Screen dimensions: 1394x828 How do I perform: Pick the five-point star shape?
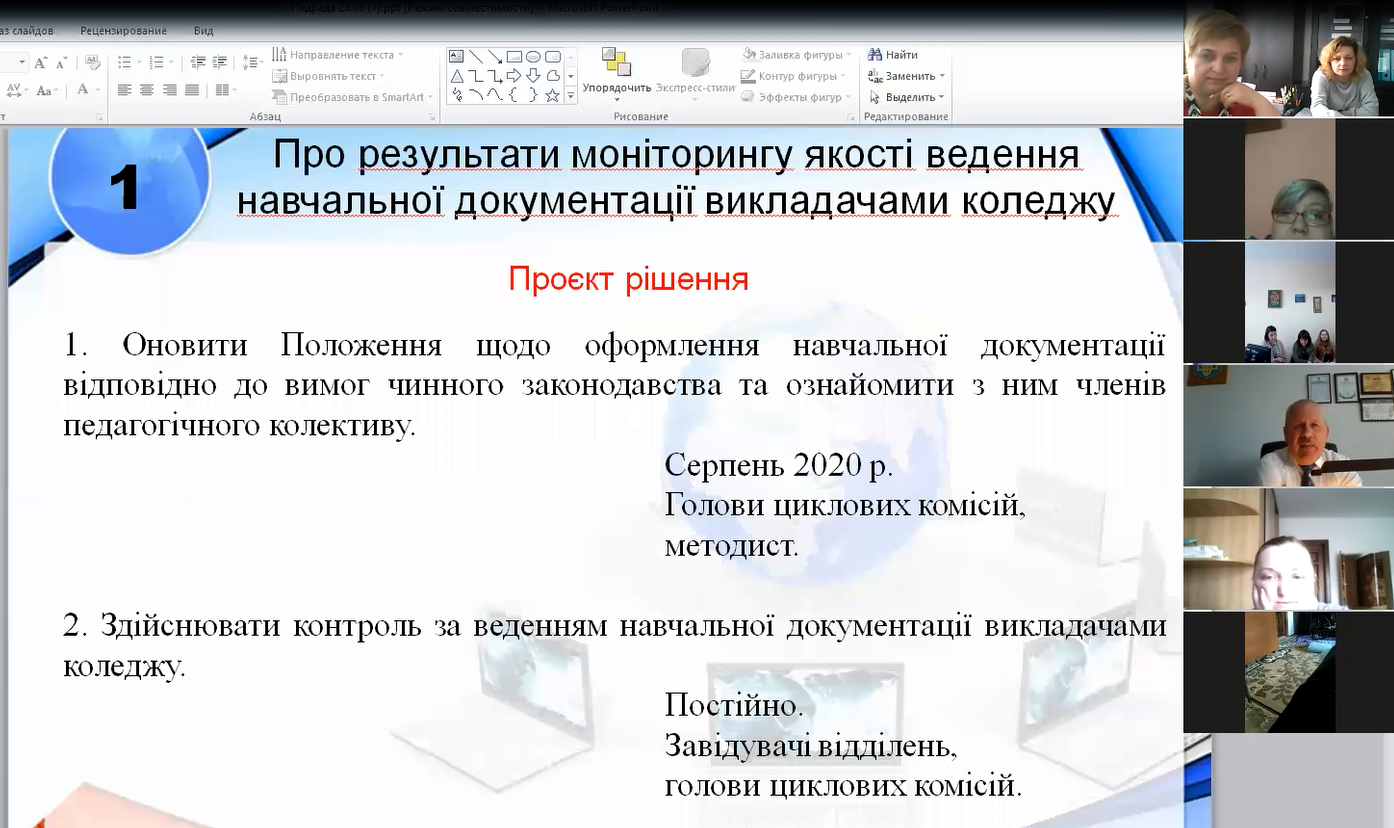click(552, 95)
